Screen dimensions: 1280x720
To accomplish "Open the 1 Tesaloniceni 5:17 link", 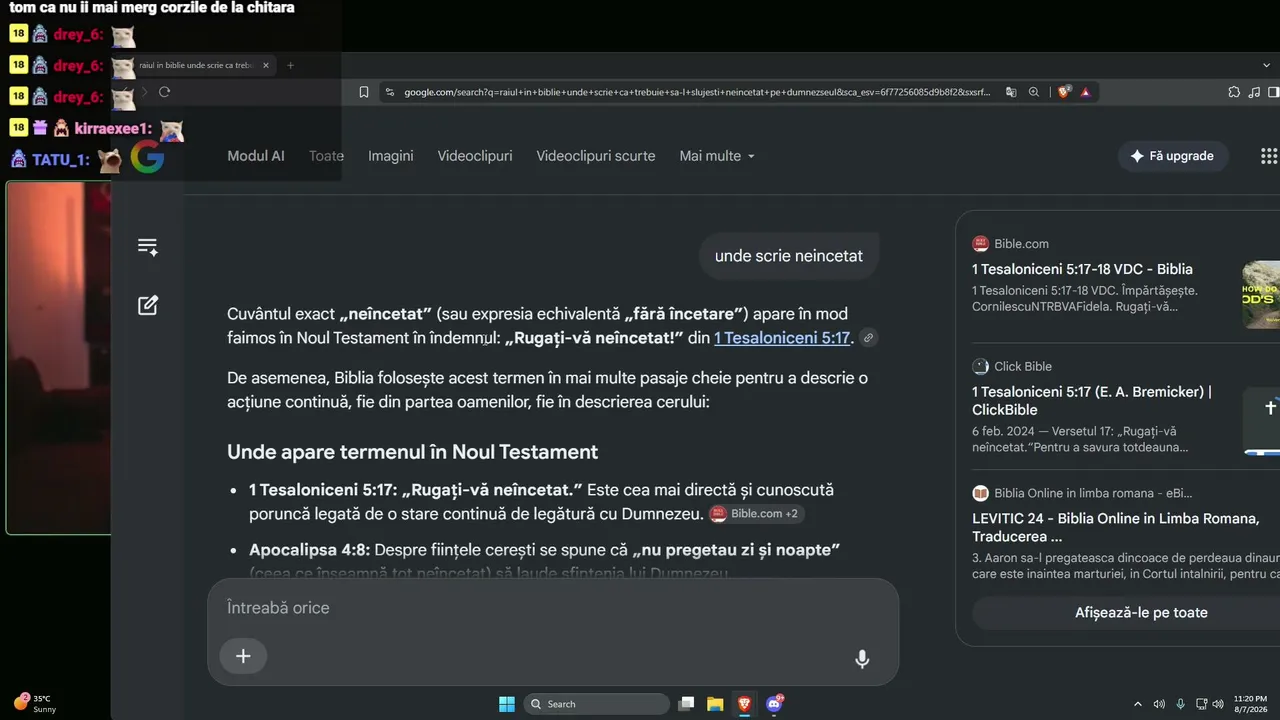I will pos(782,338).
